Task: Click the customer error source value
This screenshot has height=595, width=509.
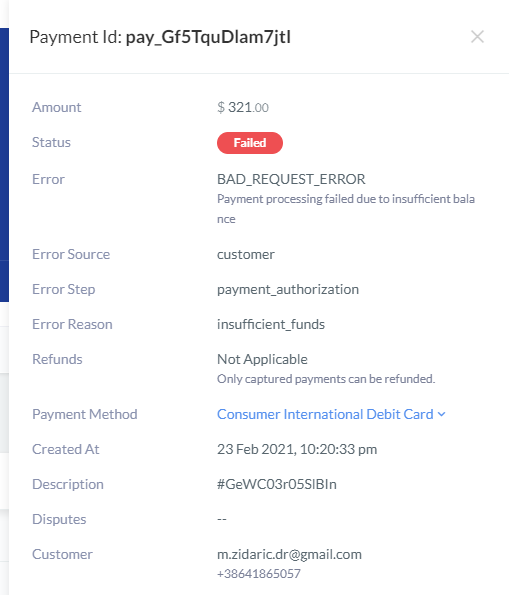Action: [246, 255]
